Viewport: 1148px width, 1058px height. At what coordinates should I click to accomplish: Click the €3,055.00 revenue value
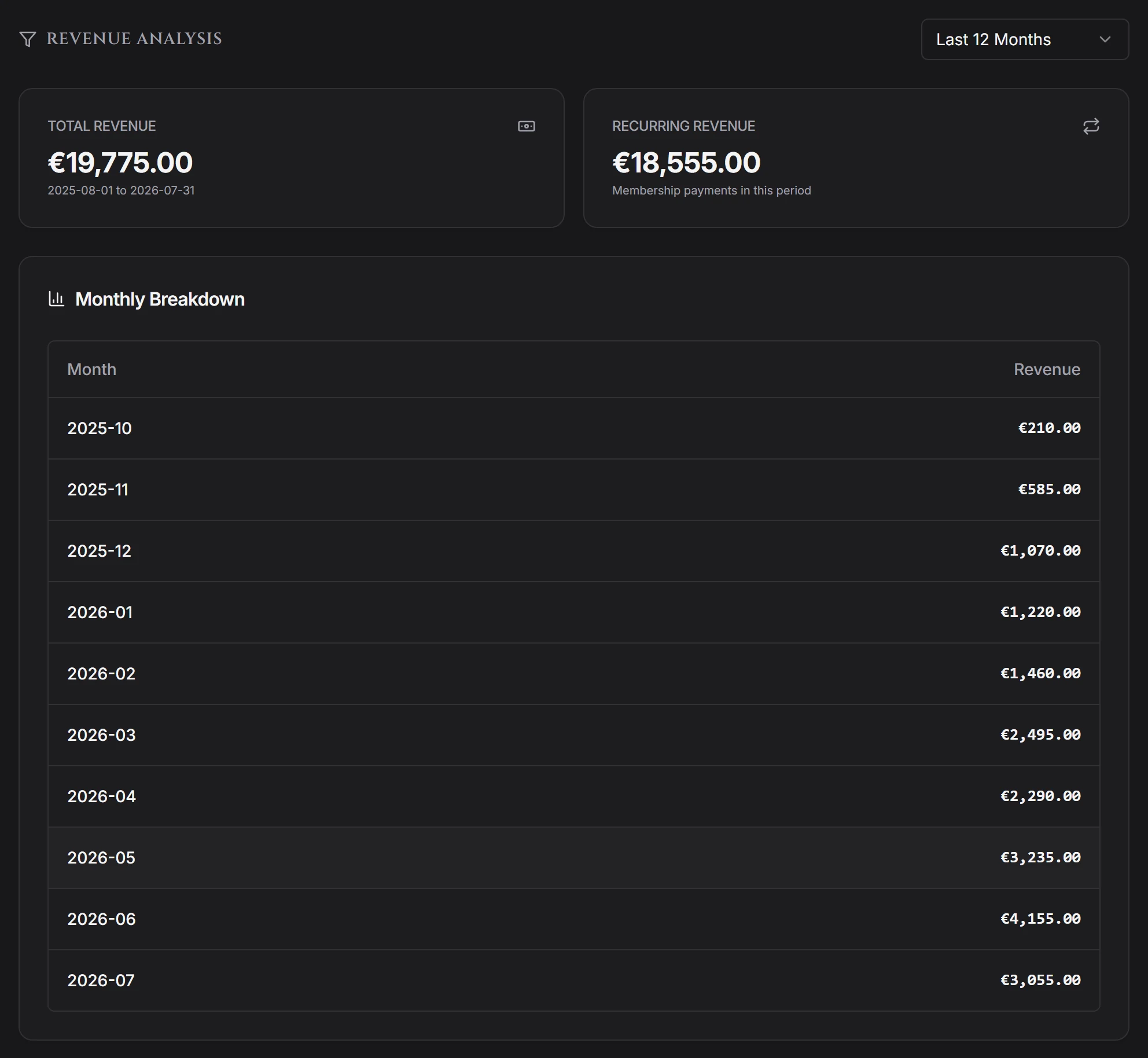tap(1040, 980)
